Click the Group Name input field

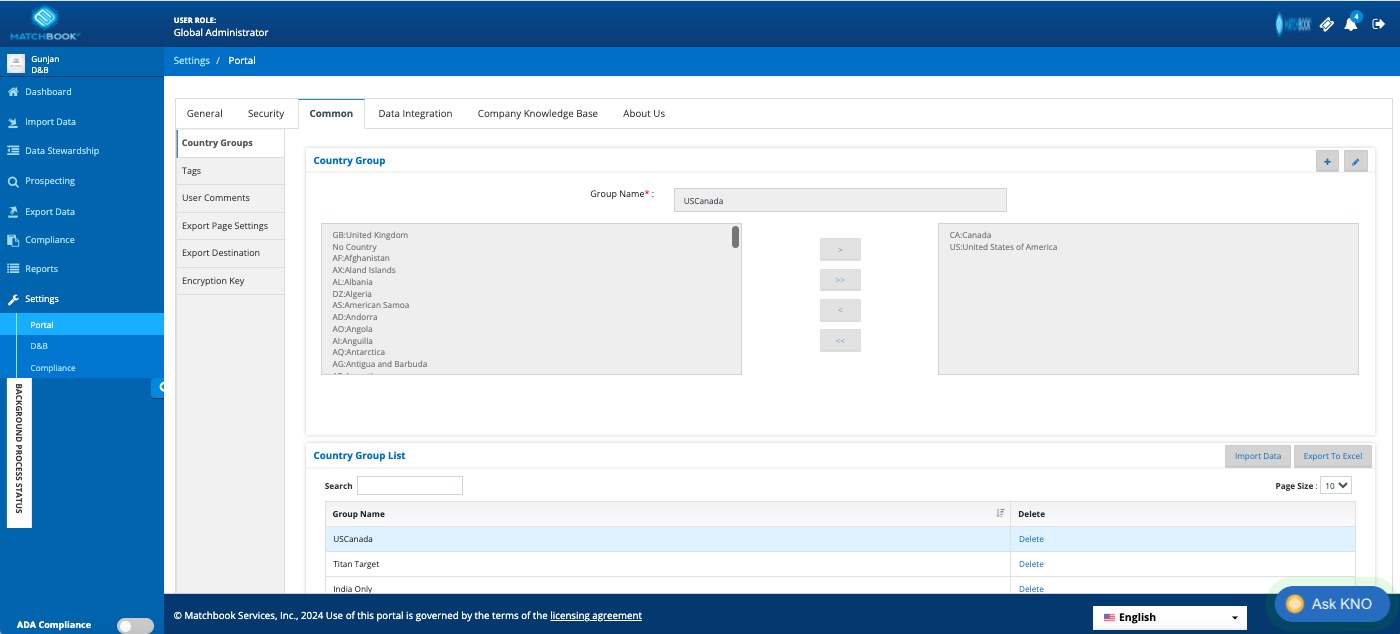point(840,200)
